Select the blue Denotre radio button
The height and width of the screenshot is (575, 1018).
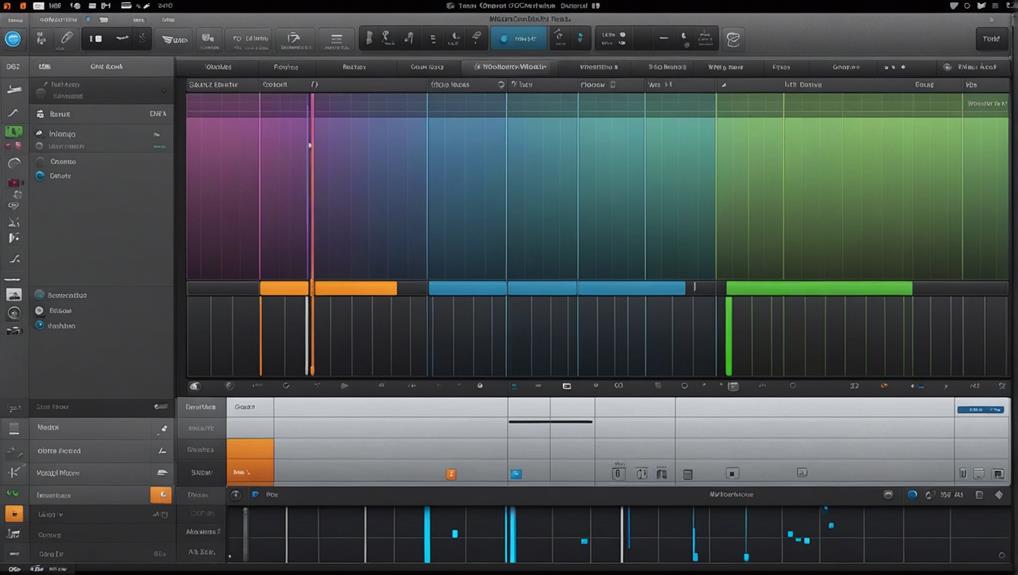[x=40, y=176]
